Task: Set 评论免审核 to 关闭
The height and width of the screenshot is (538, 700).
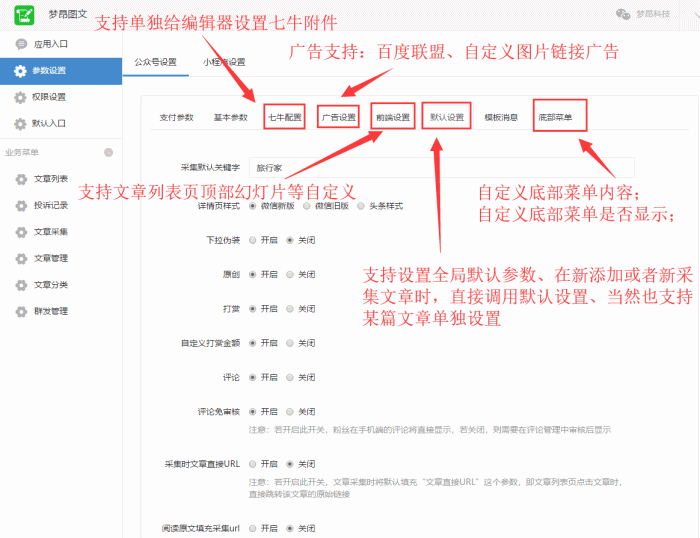Action: 290,412
